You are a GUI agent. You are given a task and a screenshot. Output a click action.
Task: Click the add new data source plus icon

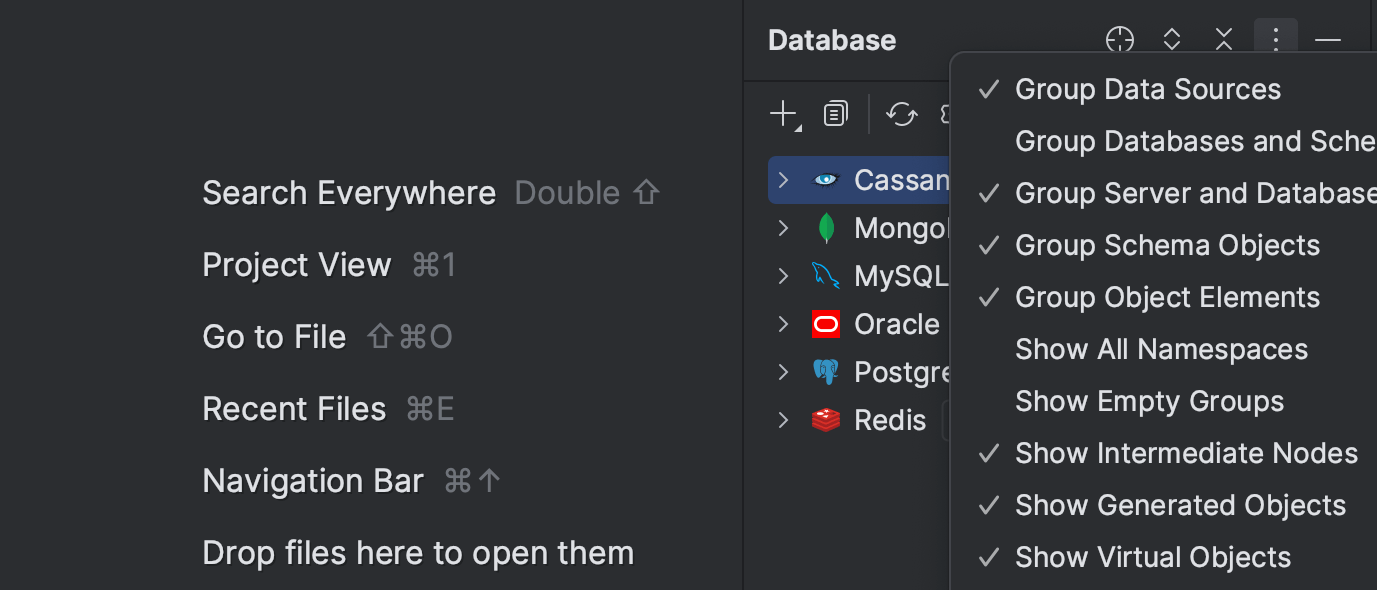tap(783, 113)
